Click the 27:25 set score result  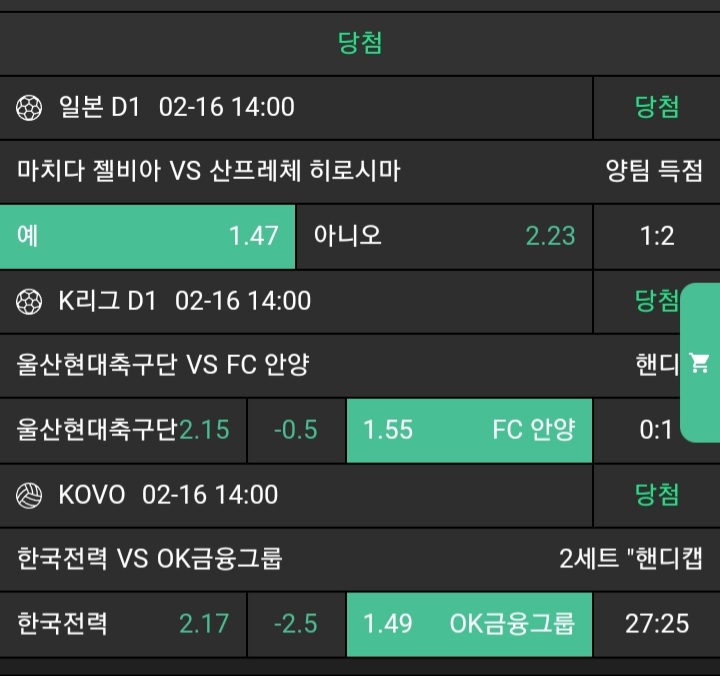(657, 624)
